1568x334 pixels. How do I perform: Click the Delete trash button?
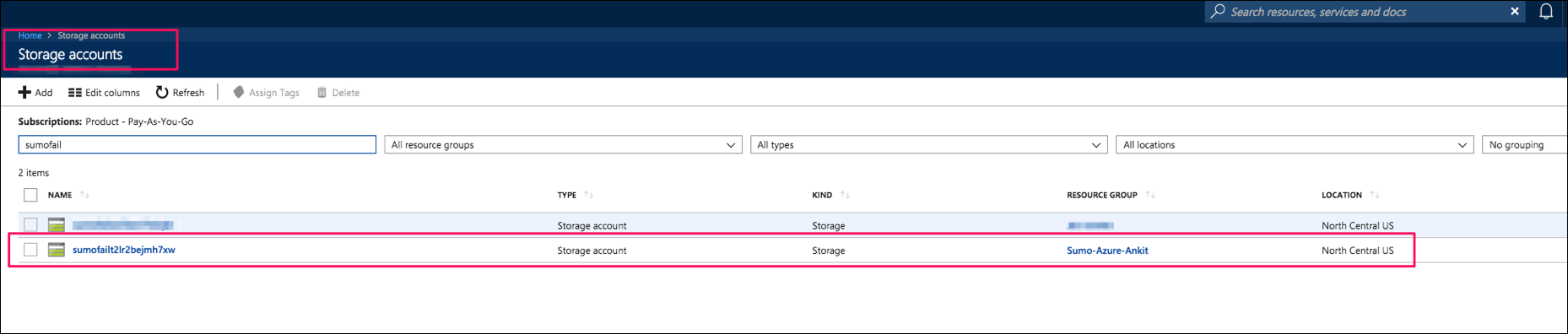point(338,93)
